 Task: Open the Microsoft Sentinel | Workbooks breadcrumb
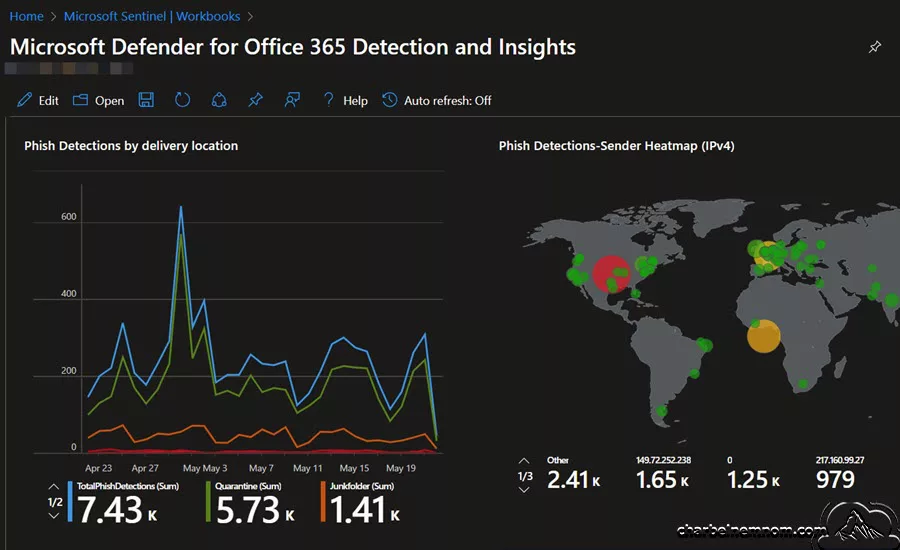click(152, 17)
